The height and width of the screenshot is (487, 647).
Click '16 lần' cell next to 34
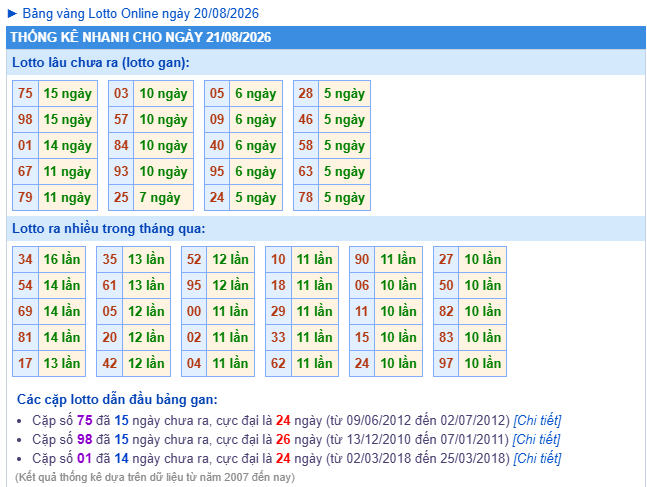62,259
